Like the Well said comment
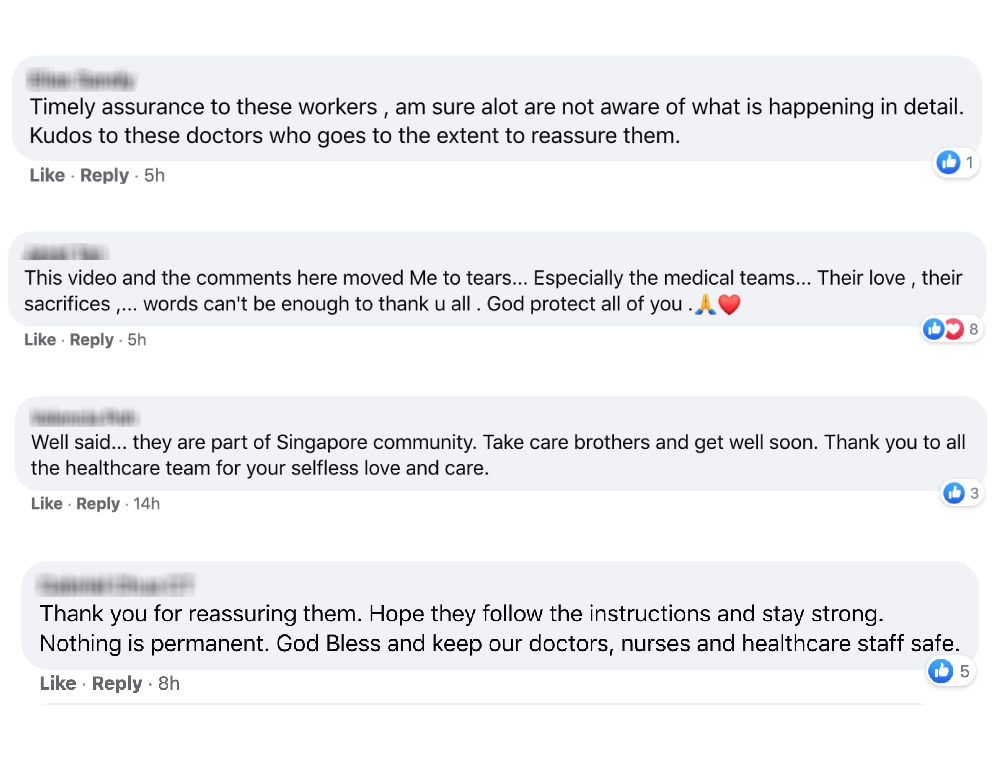 [47, 503]
